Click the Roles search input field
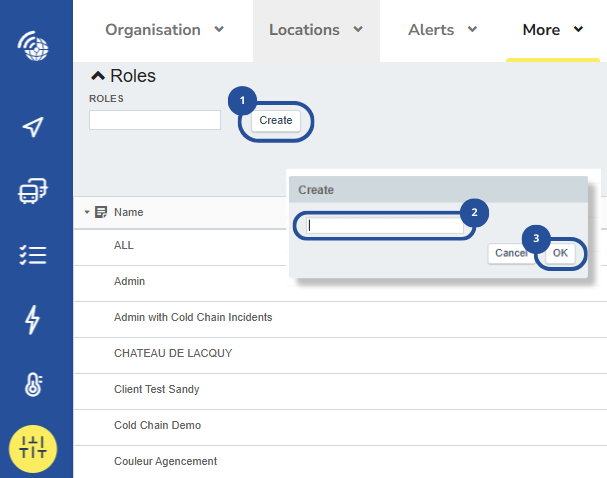607x478 pixels. (155, 120)
